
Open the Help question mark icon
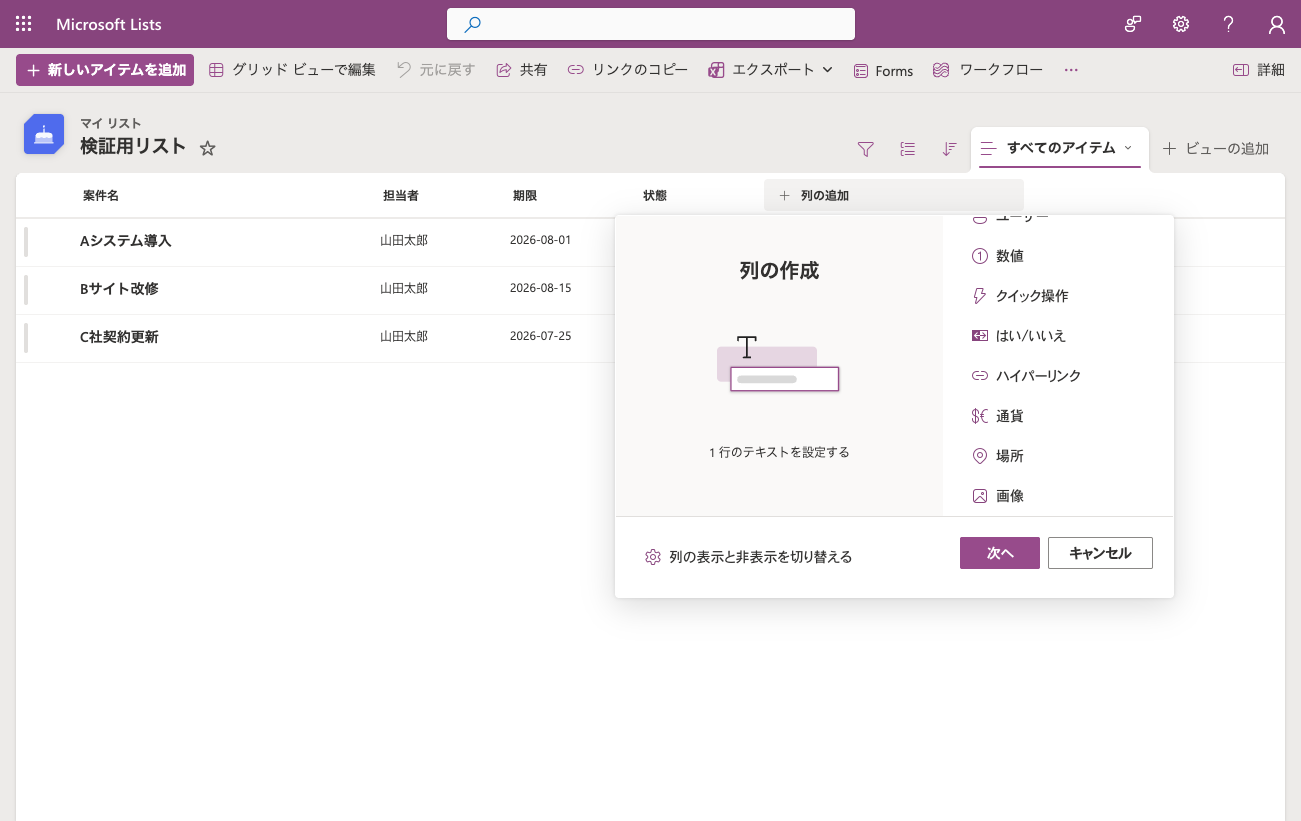[x=1229, y=24]
